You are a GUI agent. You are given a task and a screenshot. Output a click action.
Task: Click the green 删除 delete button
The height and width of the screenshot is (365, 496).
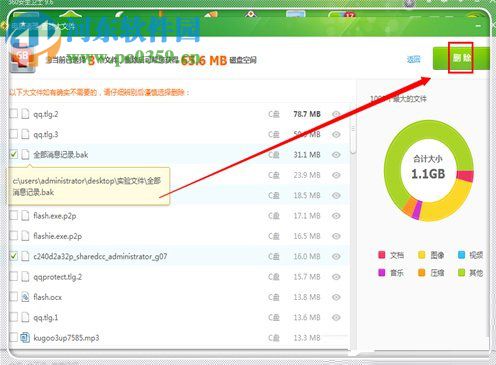(x=461, y=58)
